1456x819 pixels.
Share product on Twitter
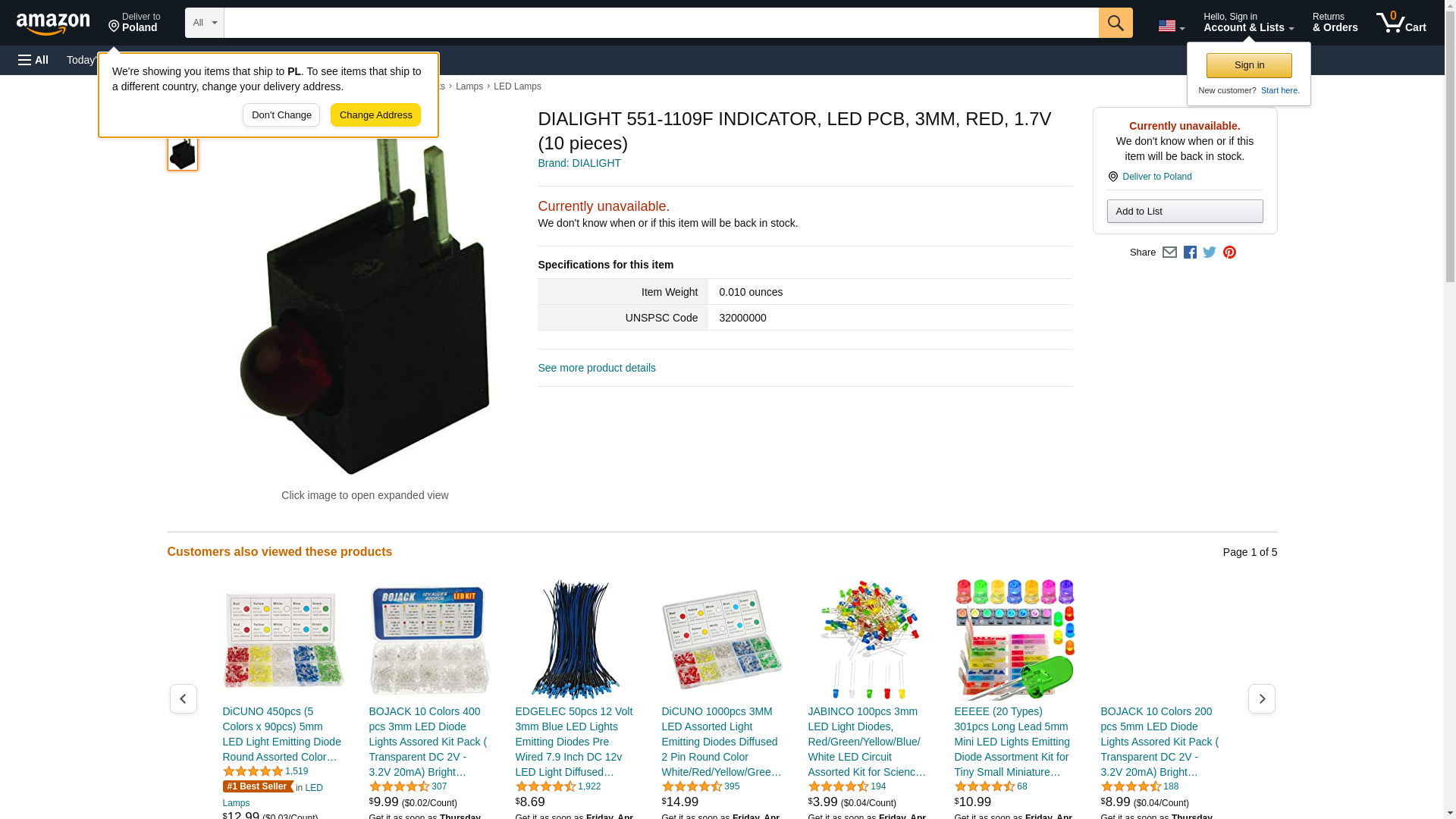[1210, 253]
